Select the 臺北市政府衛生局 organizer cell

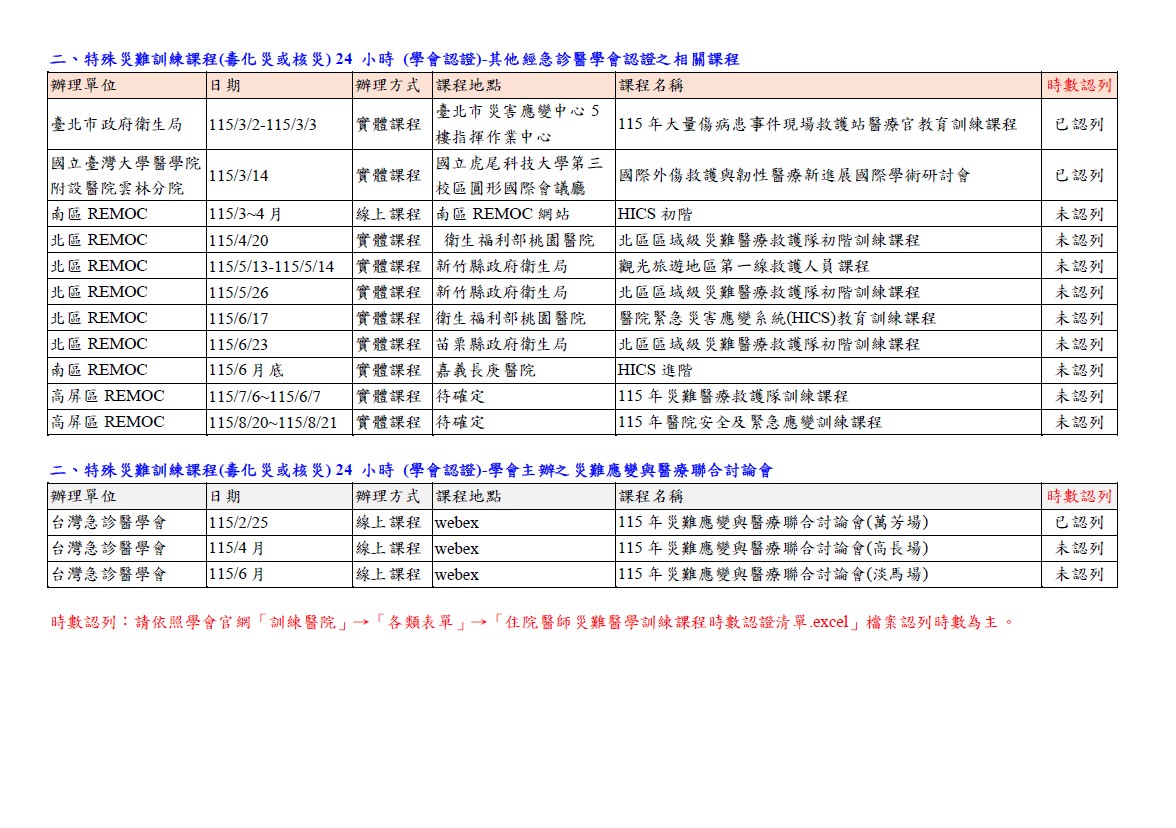[x=117, y=124]
